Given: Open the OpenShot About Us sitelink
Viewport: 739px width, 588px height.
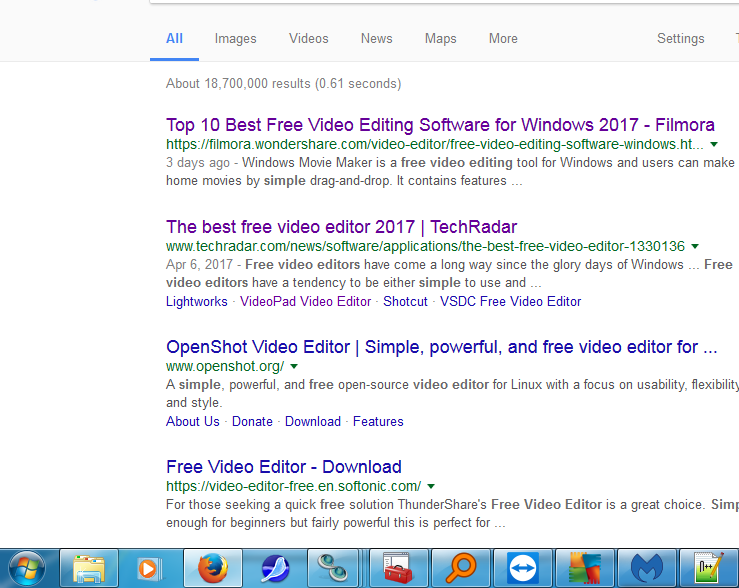Looking at the screenshot, I should click(x=193, y=422).
